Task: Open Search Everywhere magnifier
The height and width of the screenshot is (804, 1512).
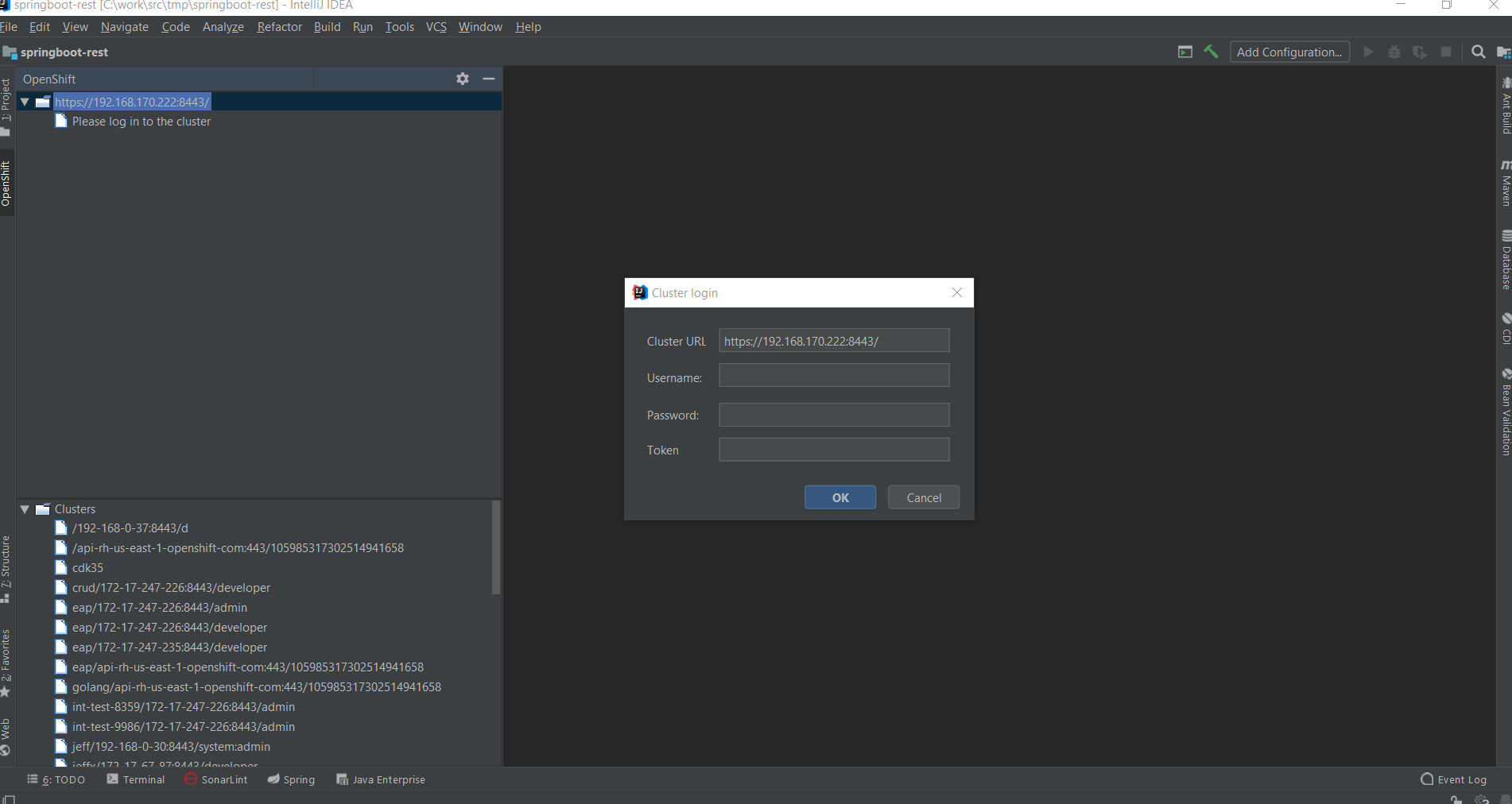Action: coord(1478,52)
